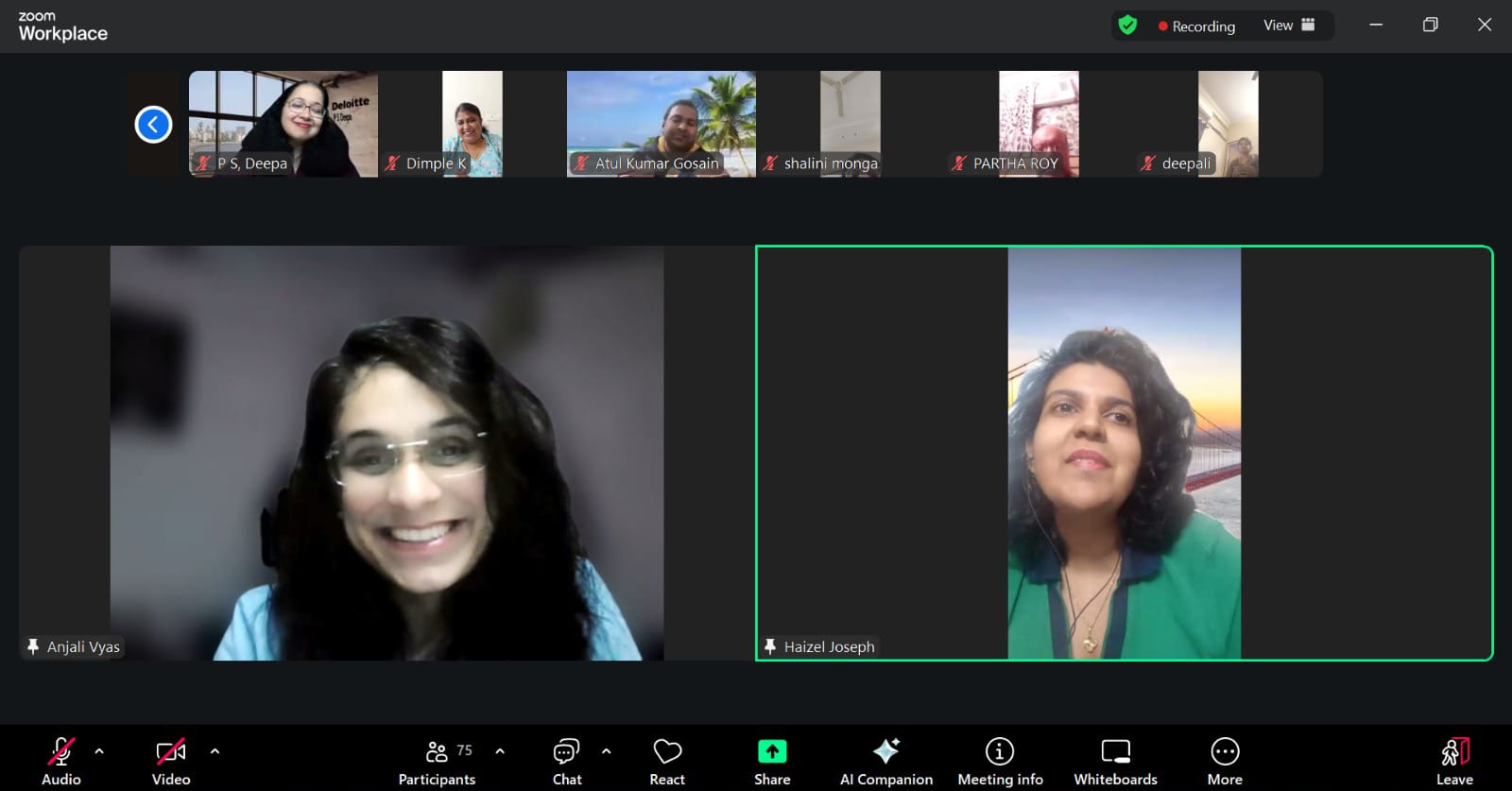Expand the audio options arrow
The image size is (1512, 791).
point(99,751)
